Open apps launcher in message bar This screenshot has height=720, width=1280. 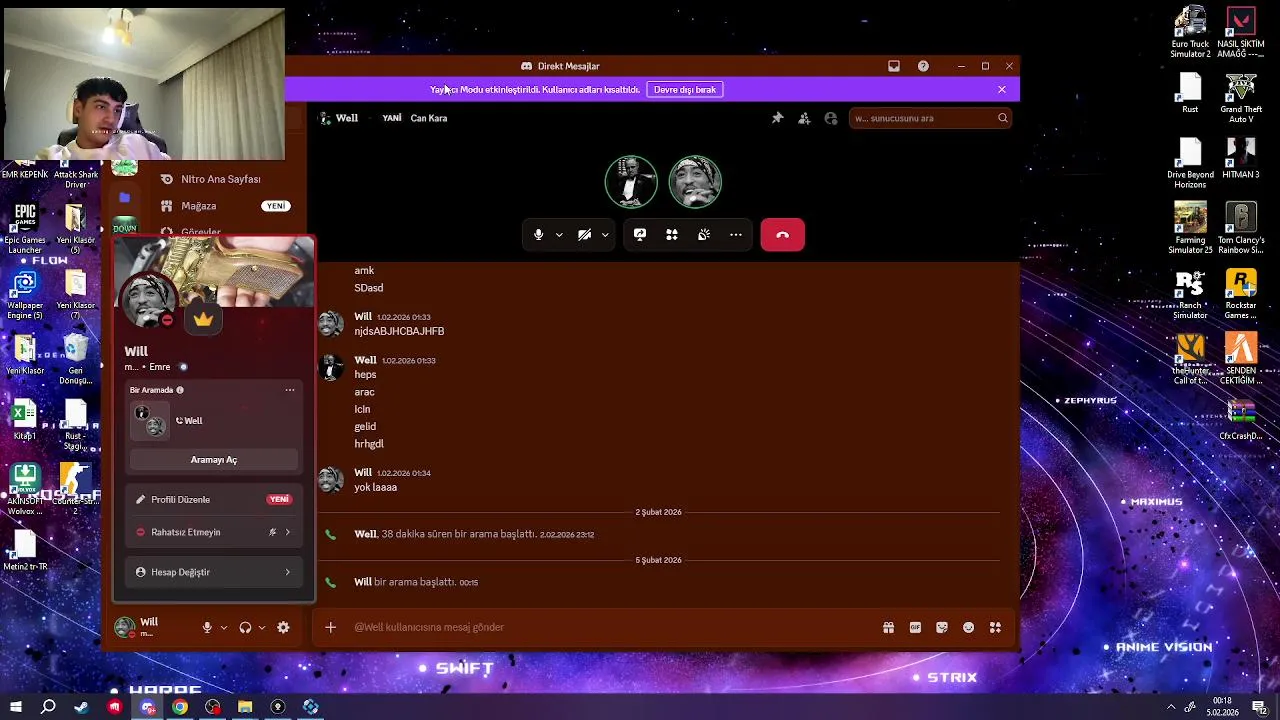(995, 627)
